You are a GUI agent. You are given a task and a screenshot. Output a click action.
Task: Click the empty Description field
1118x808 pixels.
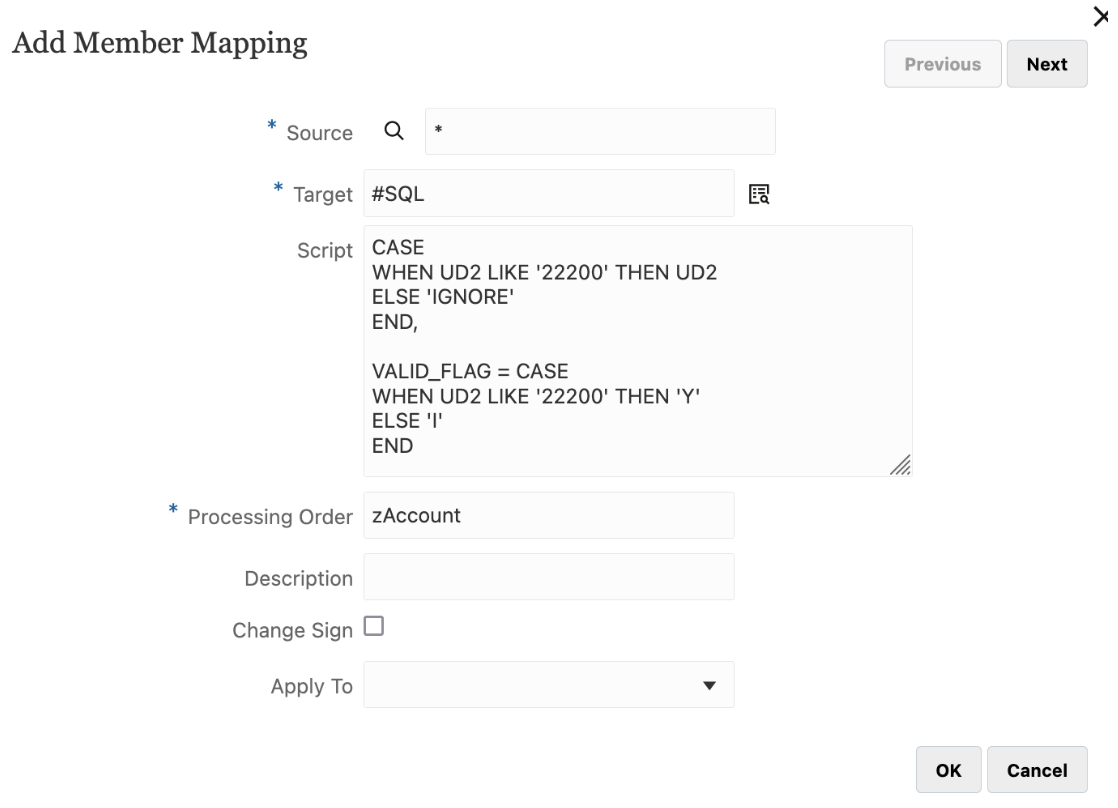[548, 577]
